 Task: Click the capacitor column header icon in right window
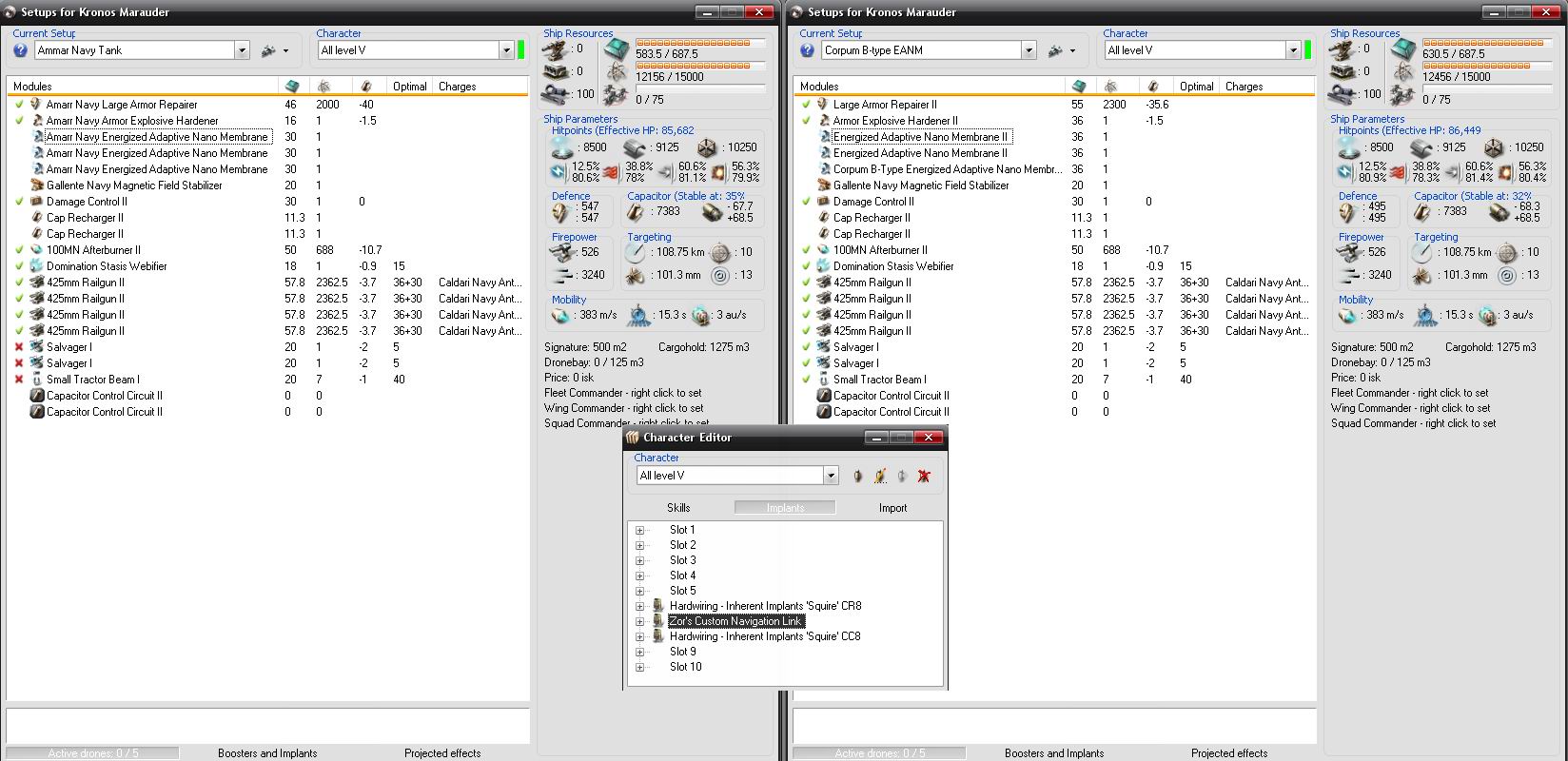[x=1154, y=87]
